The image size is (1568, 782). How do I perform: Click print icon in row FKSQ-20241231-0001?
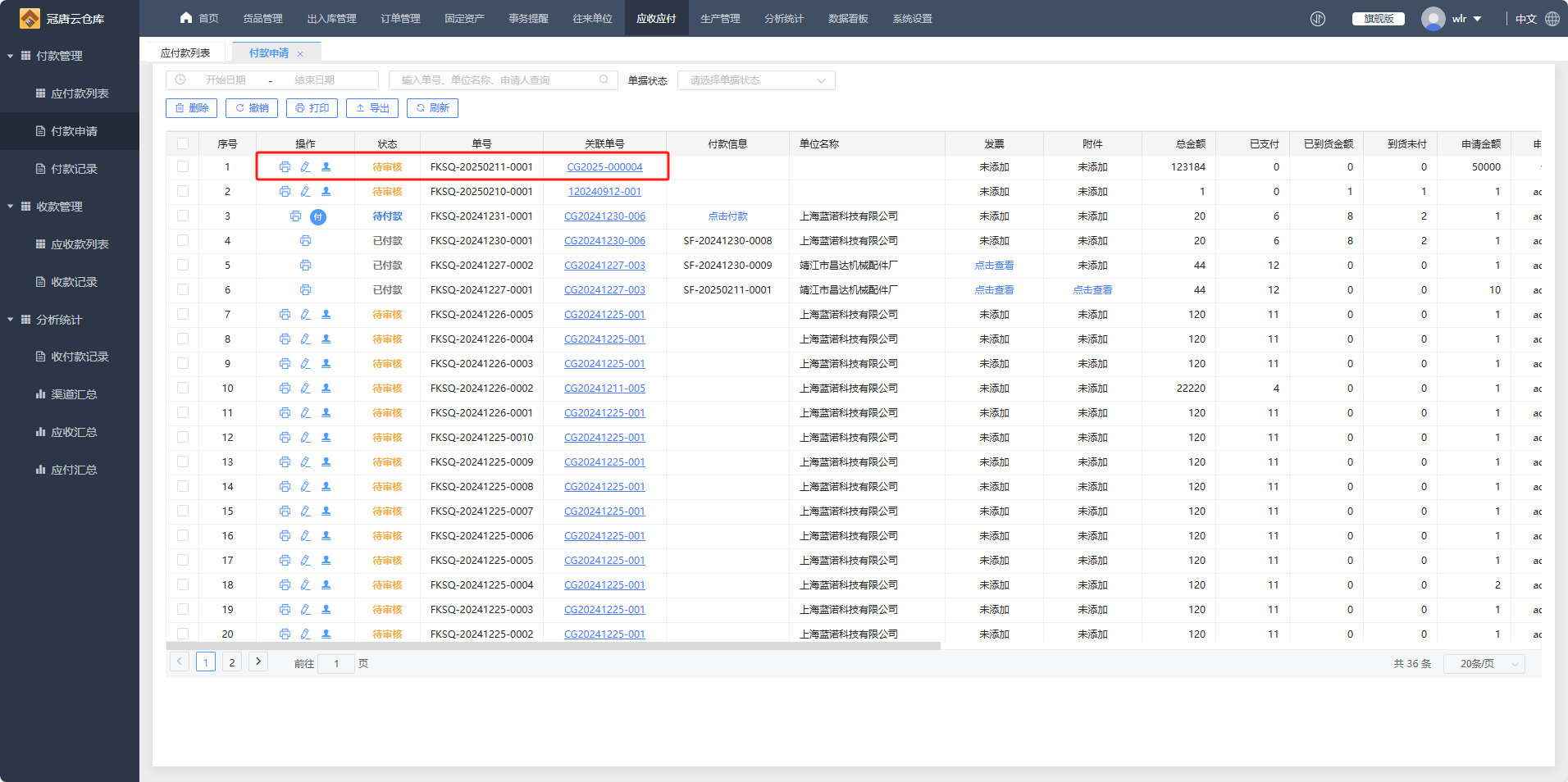(295, 216)
